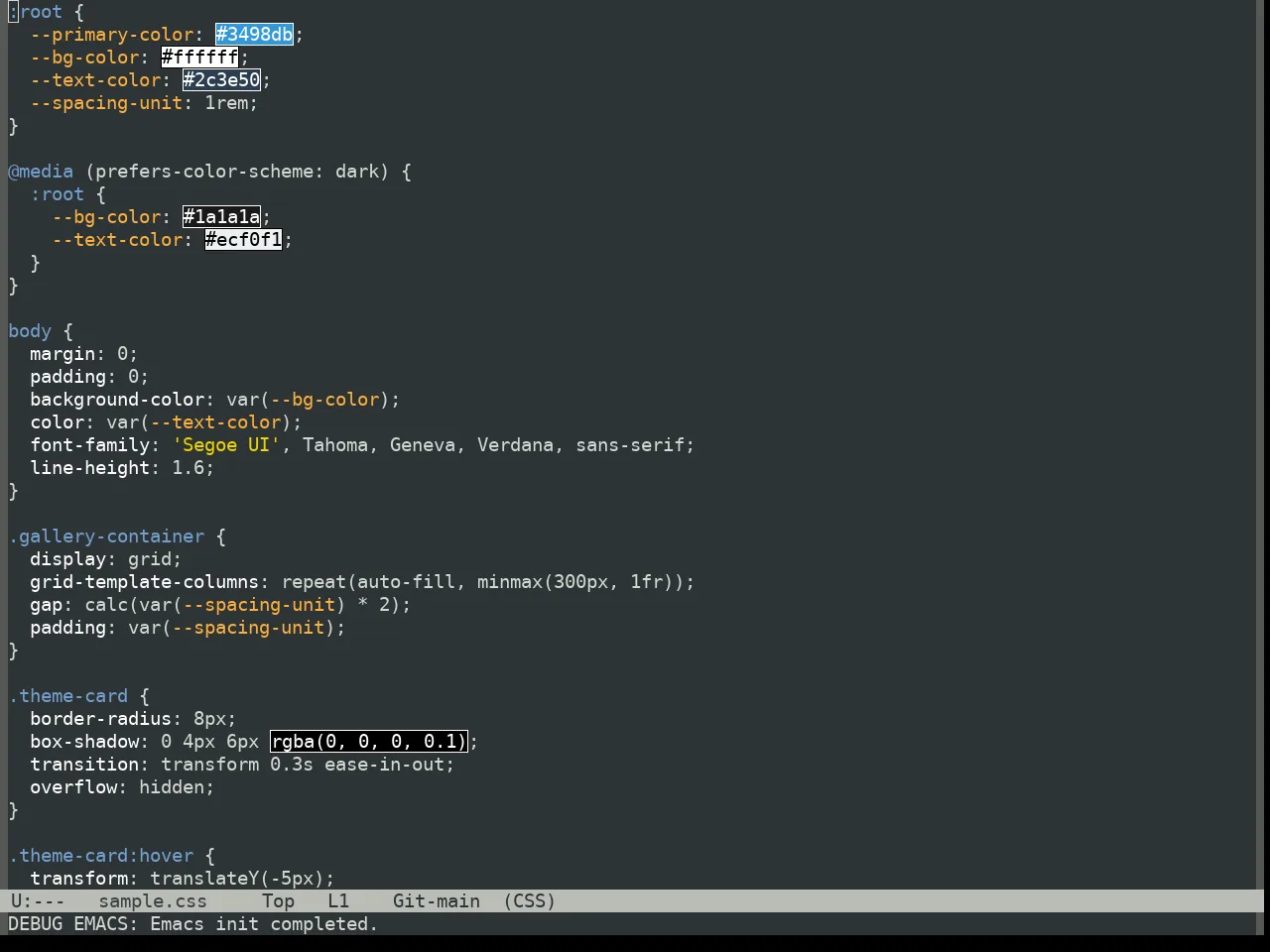Click the #1a1a1a dark background color
The height and width of the screenshot is (952, 1270).
click(222, 217)
